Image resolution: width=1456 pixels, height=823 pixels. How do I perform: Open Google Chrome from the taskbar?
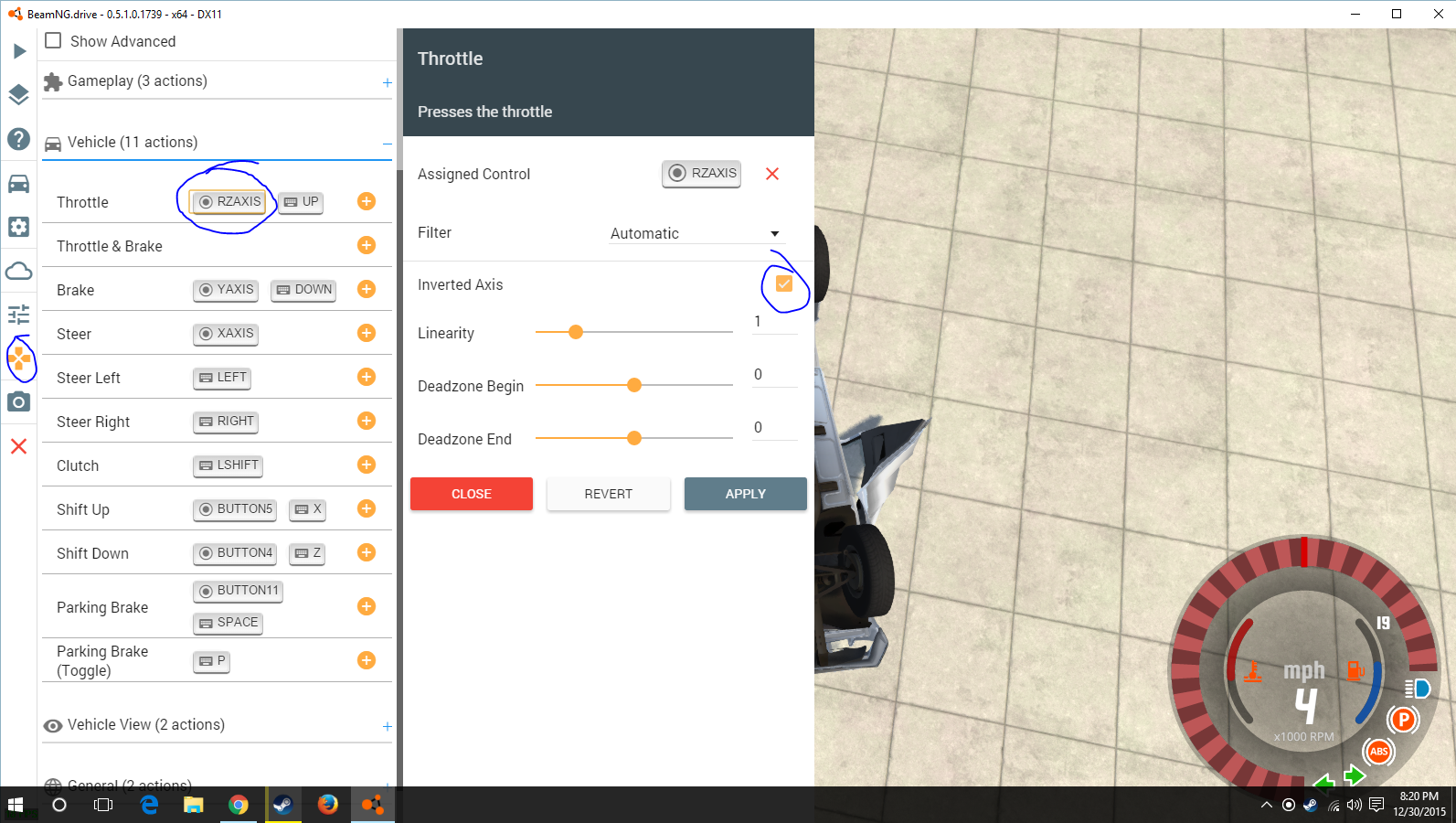[239, 805]
